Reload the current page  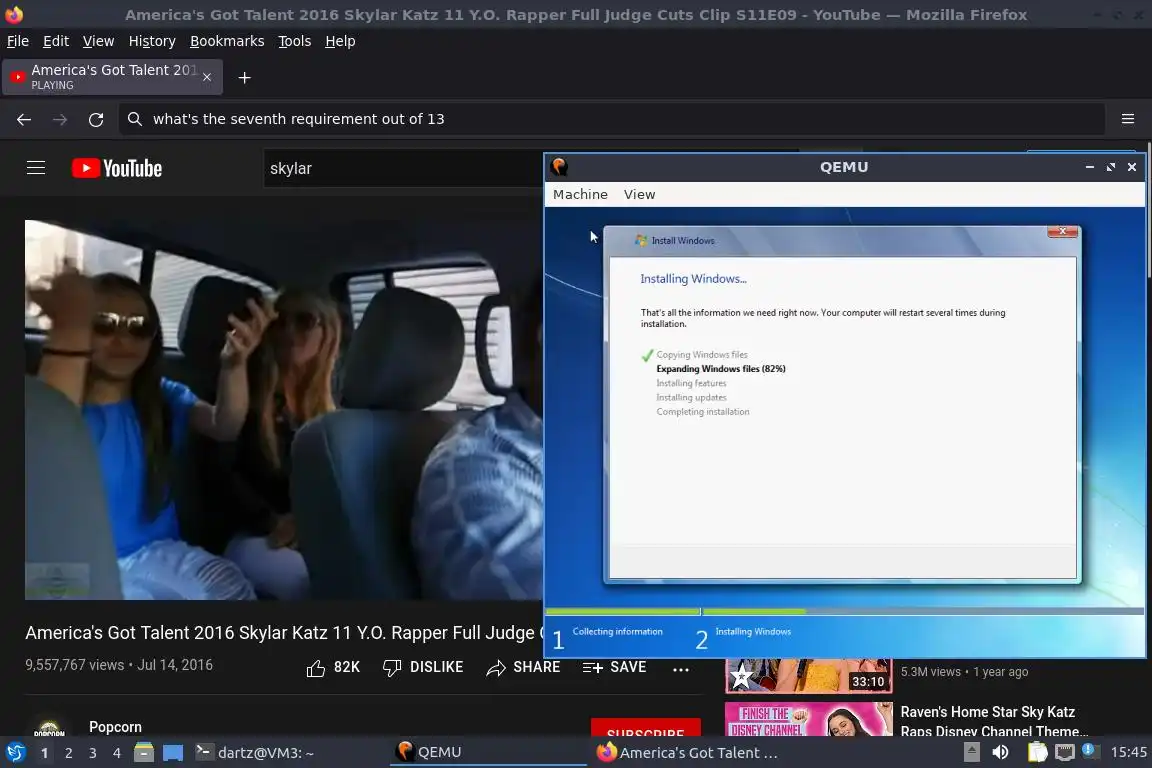click(96, 119)
